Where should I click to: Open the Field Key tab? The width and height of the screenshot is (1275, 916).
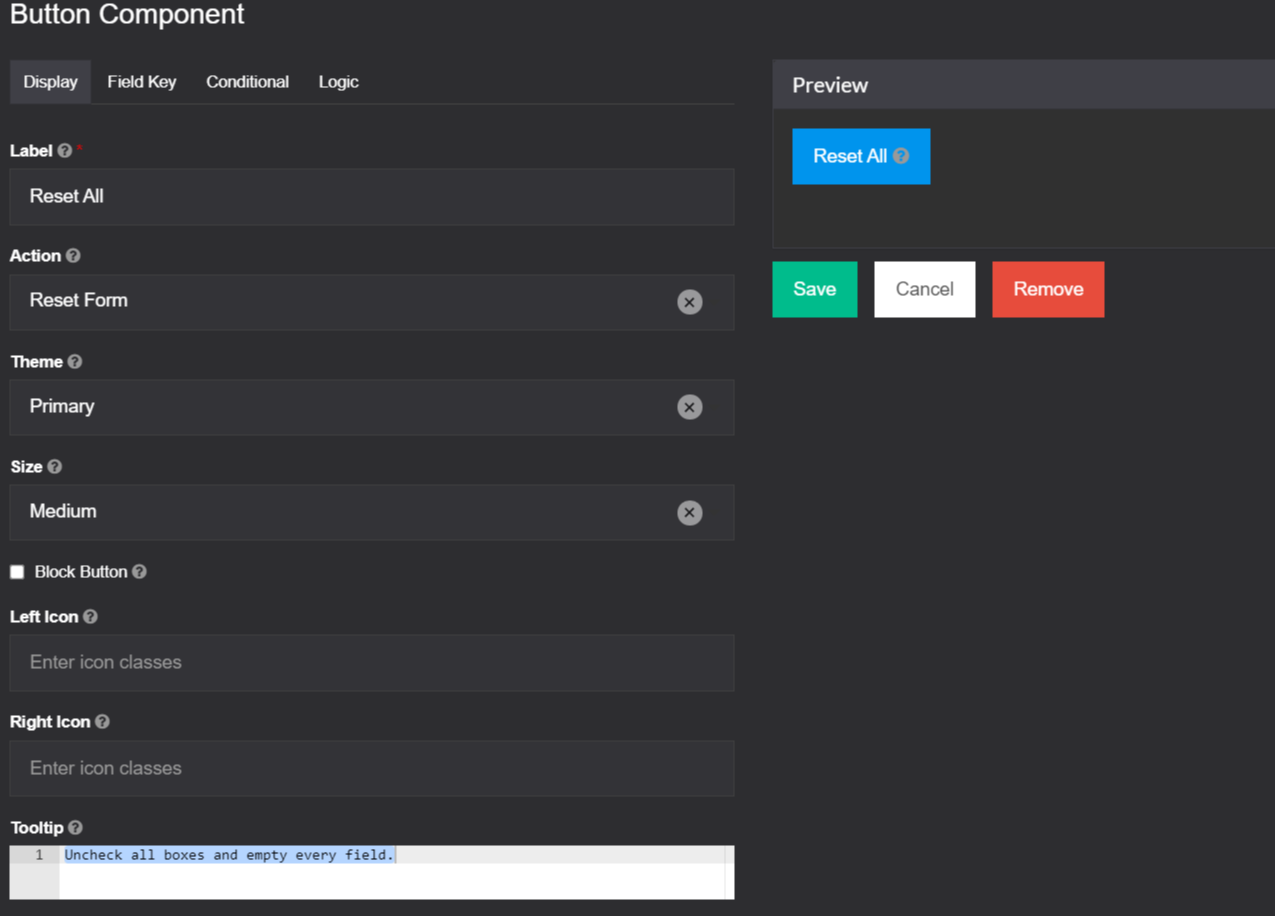pos(141,81)
